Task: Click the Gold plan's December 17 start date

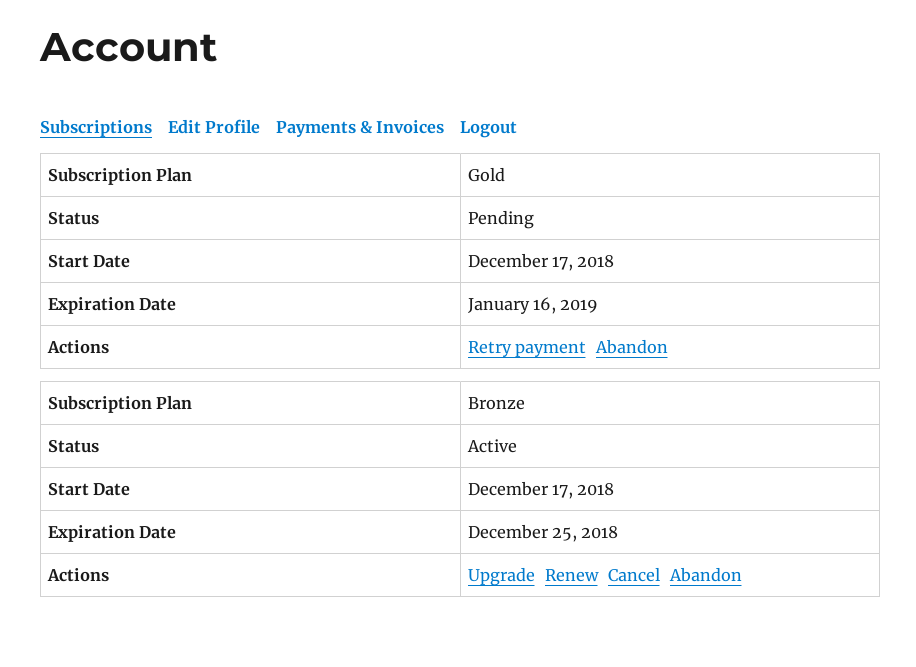Action: [540, 261]
